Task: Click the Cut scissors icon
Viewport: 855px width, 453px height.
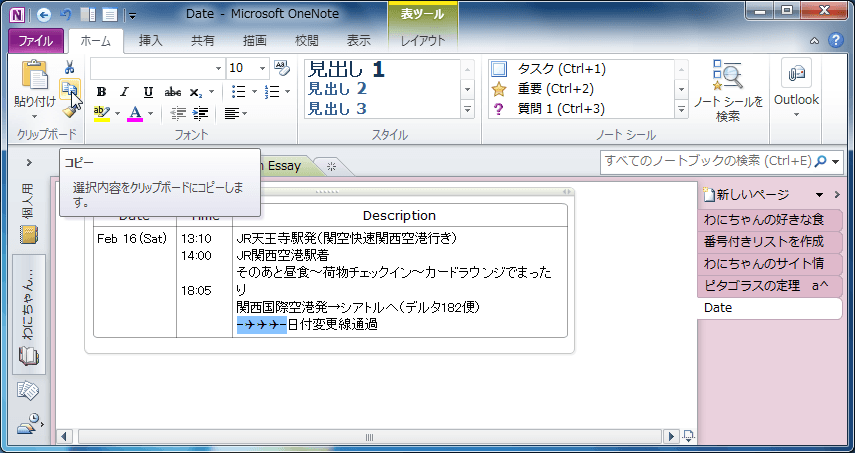Action: click(x=69, y=68)
